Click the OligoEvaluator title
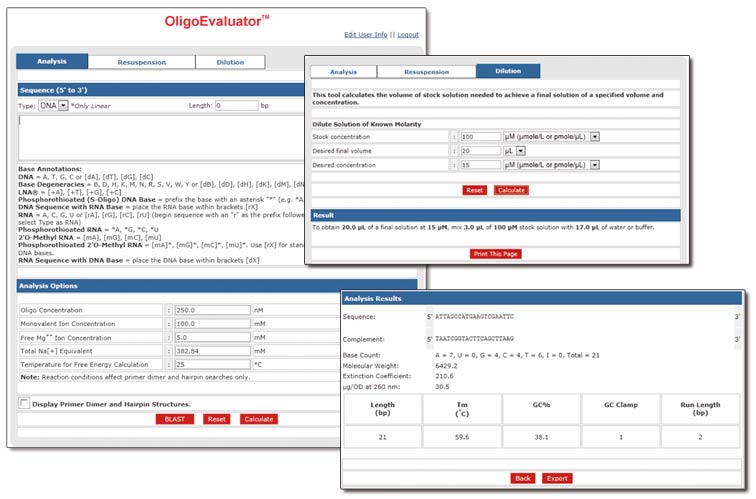 [x=216, y=21]
